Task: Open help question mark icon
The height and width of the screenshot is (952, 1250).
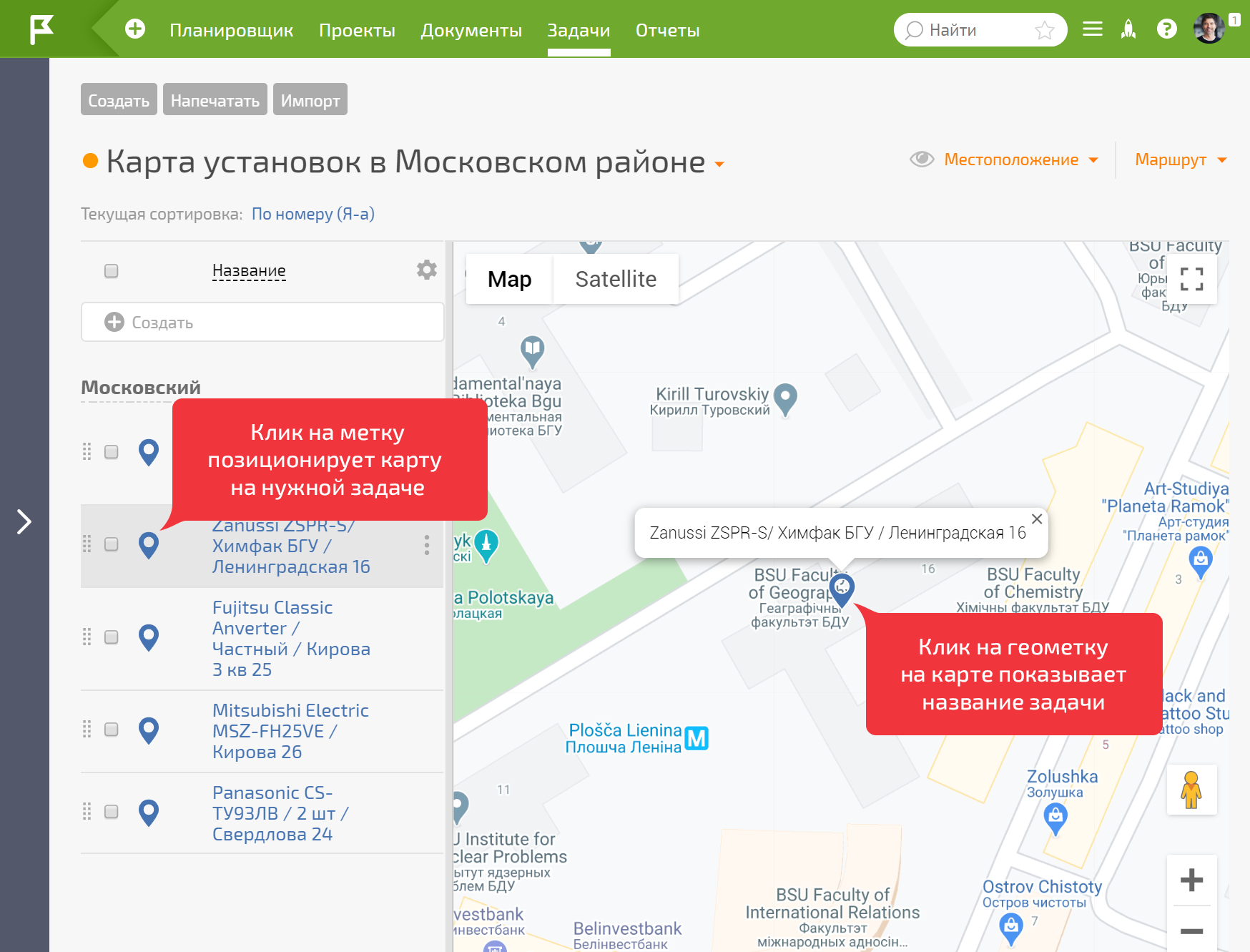Action: tap(1166, 29)
